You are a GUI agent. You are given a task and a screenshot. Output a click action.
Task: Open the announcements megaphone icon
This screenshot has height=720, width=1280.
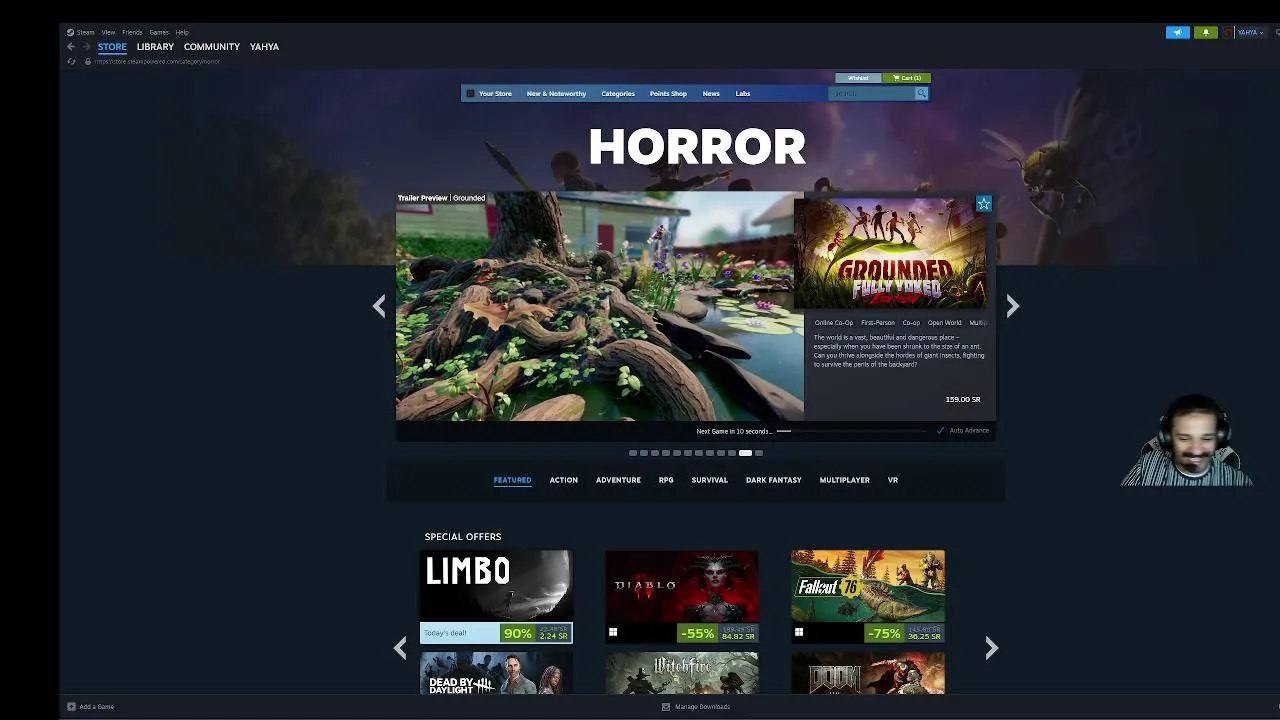point(1178,32)
